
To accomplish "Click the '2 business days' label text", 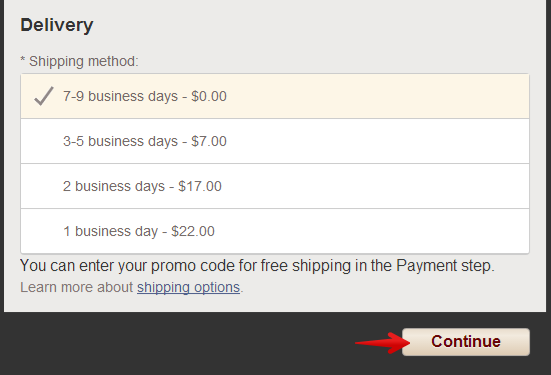I will click(114, 186).
